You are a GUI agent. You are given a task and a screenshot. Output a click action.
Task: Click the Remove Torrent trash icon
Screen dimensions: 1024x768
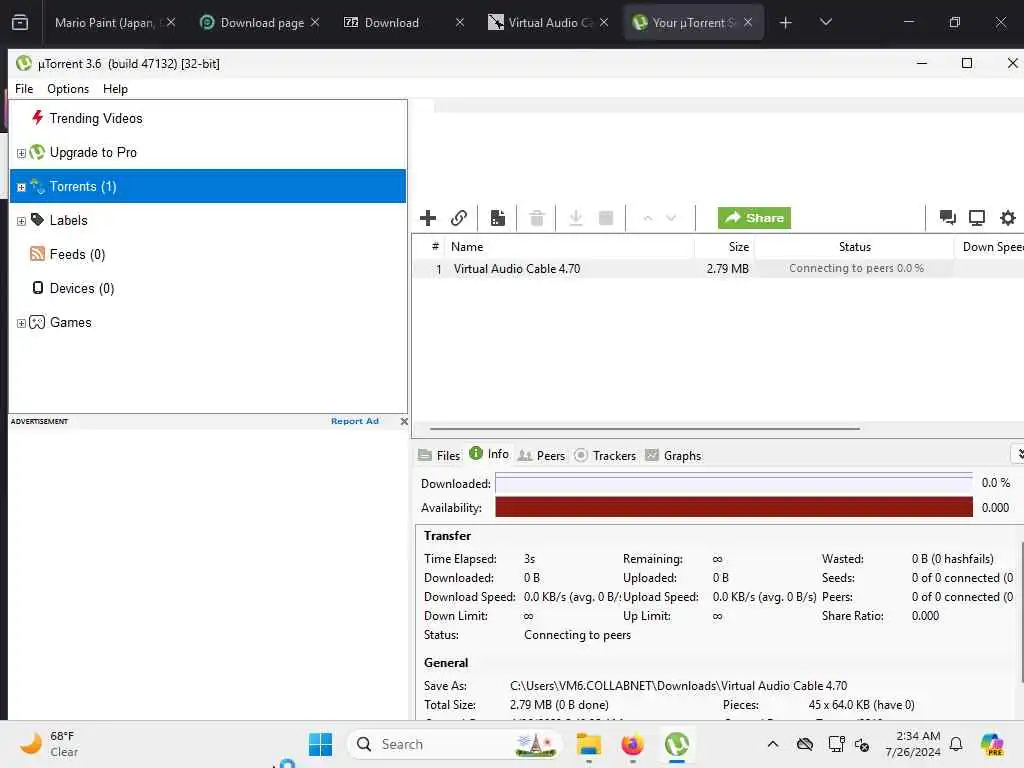[x=537, y=218]
